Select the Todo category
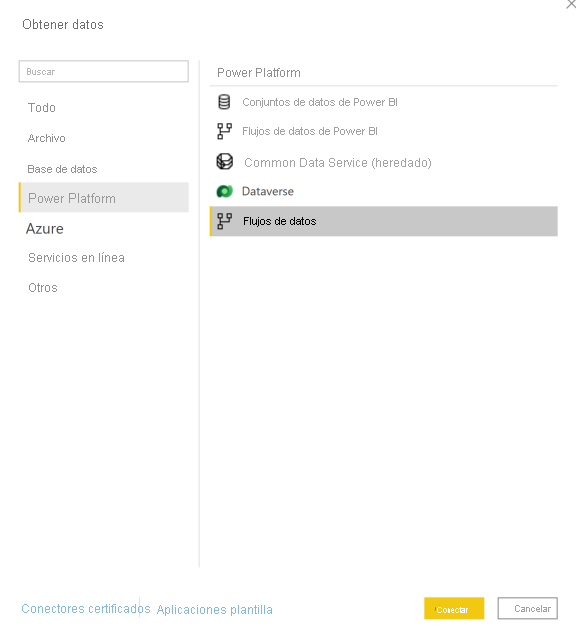This screenshot has width=576, height=627. 42,108
